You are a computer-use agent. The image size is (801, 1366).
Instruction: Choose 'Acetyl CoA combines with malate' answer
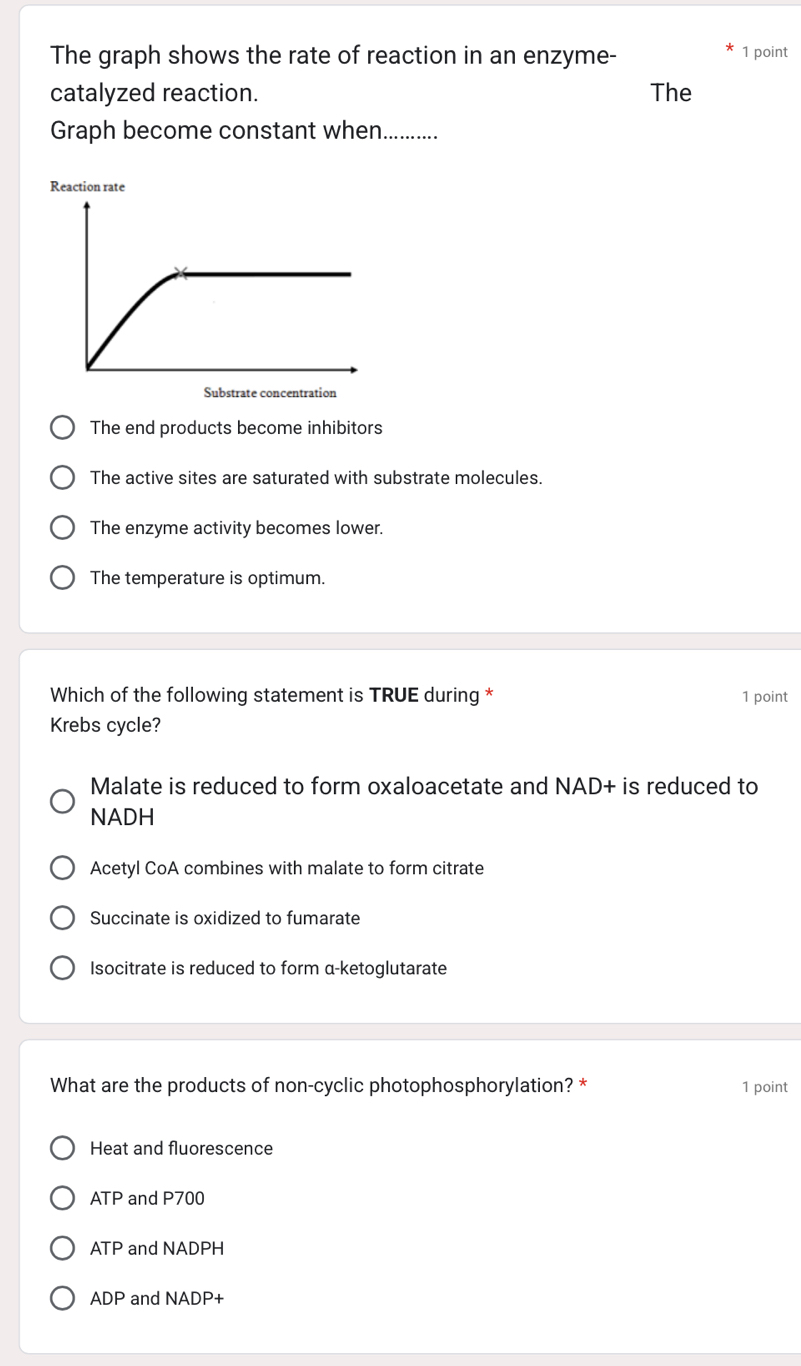[x=62, y=868]
